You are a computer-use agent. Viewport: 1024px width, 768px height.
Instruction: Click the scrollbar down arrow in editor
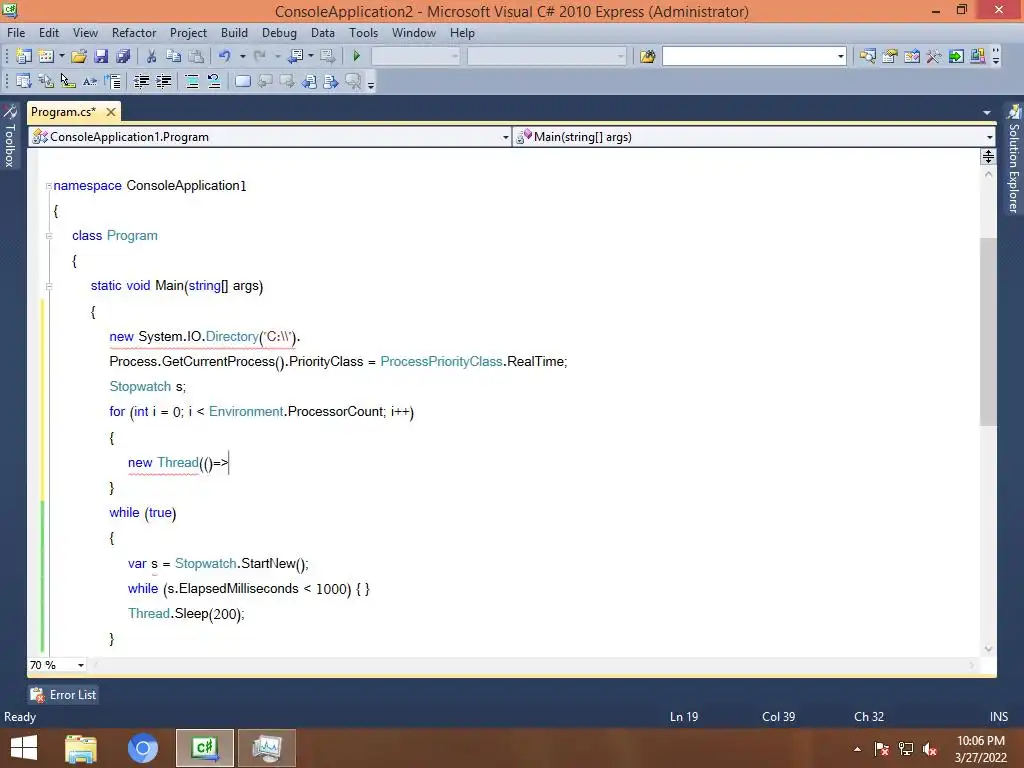988,649
